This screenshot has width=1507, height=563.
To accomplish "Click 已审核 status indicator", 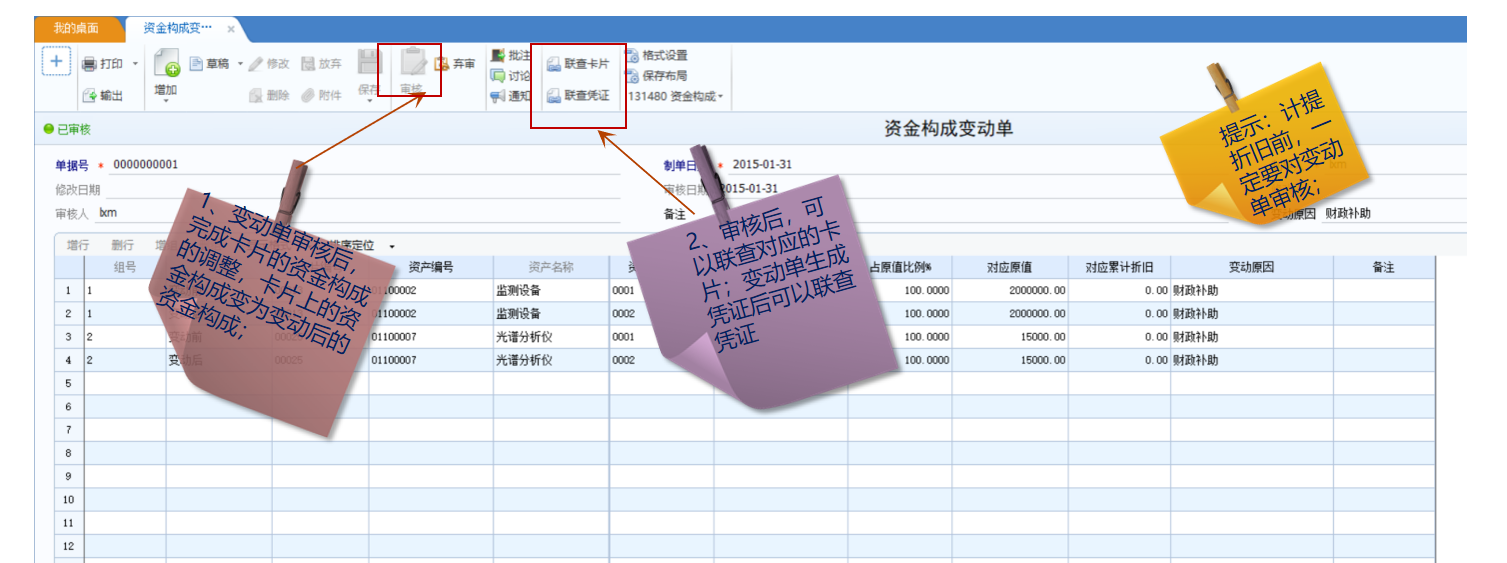I will pos(68,129).
